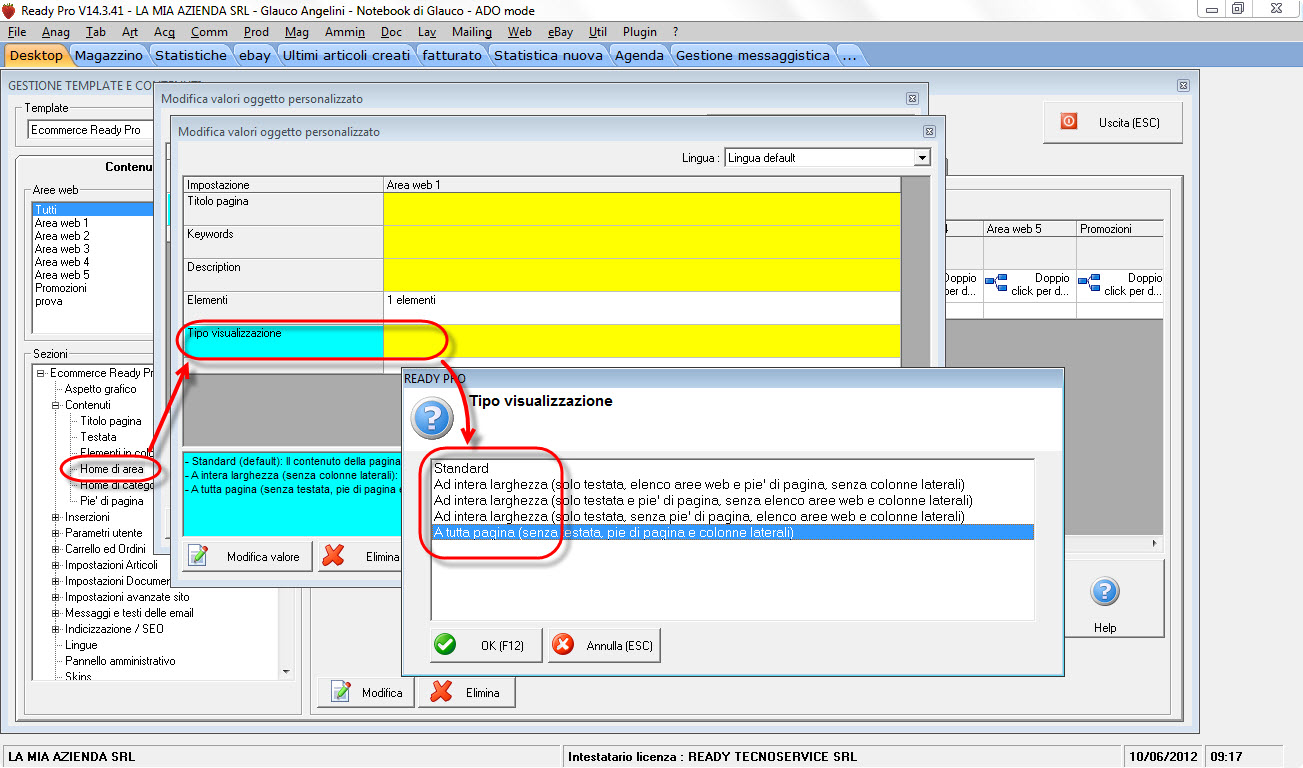Expand the Messaggi e testi delle email node

[56, 613]
